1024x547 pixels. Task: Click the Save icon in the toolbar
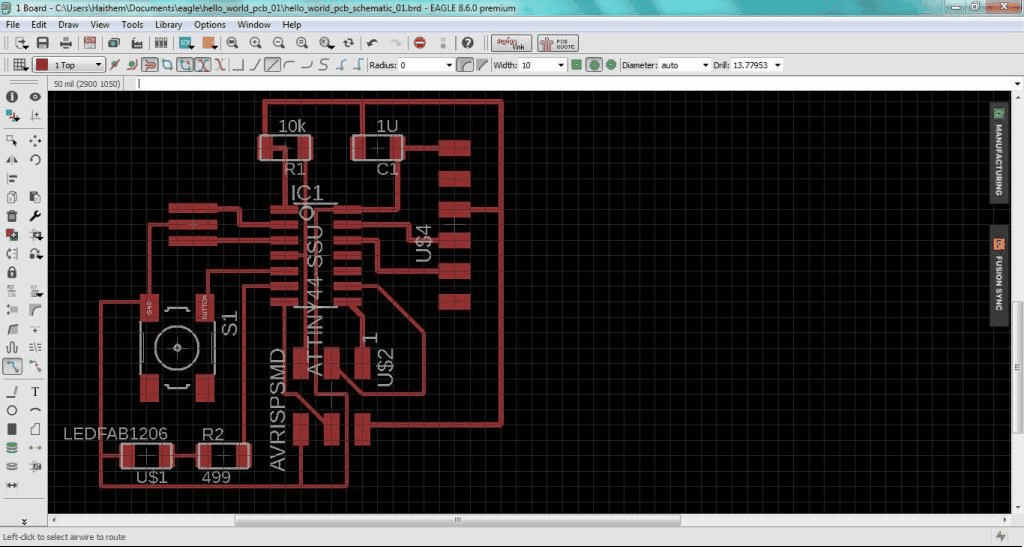coord(42,43)
